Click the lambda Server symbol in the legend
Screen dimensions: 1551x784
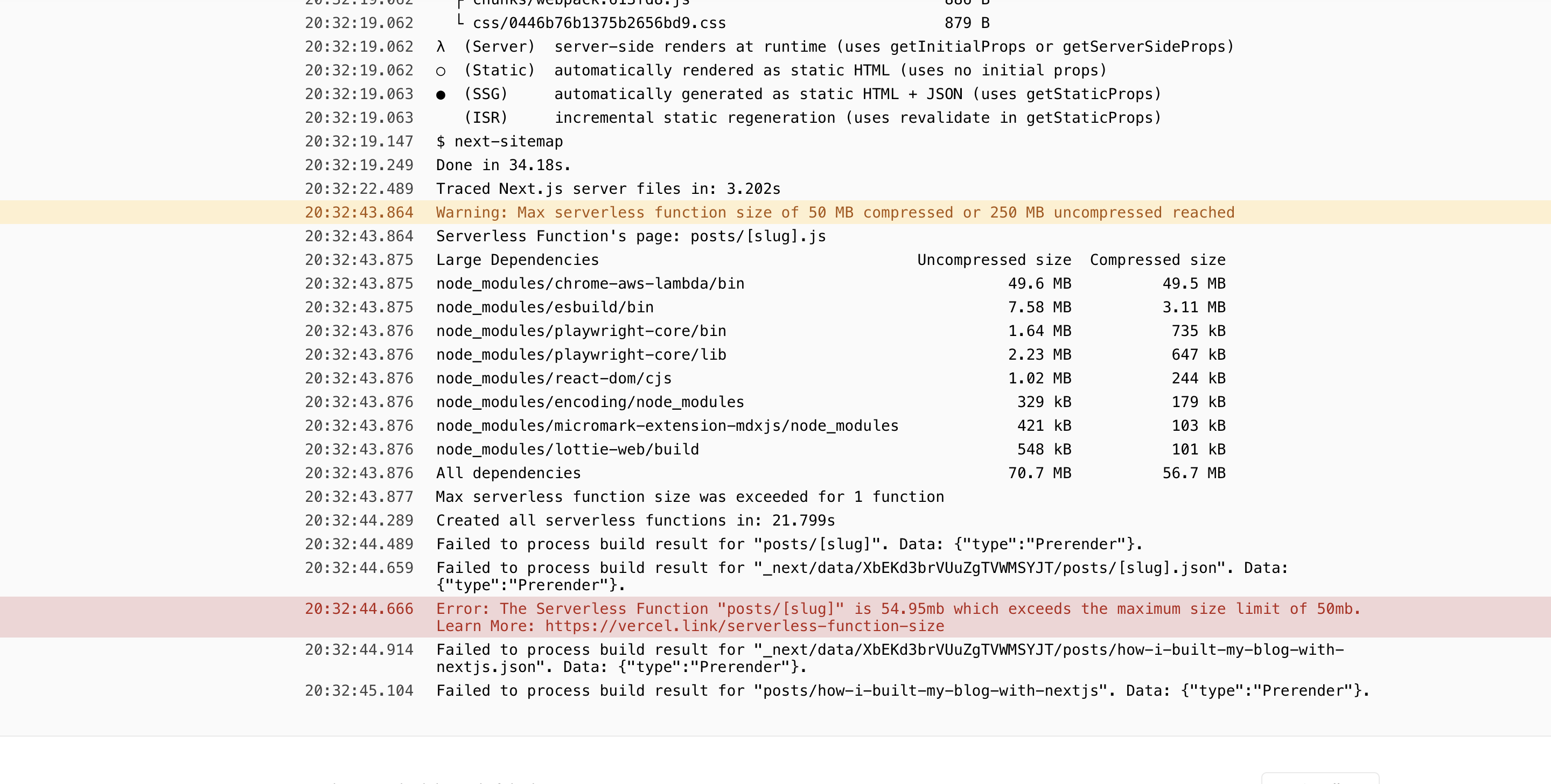pyautogui.click(x=441, y=47)
